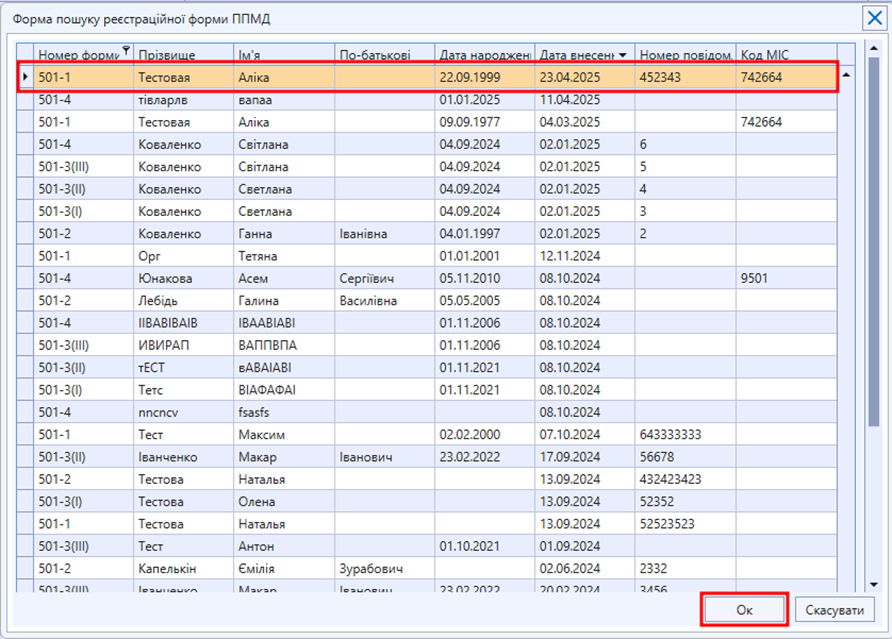Select the name cell Олена

click(284, 501)
